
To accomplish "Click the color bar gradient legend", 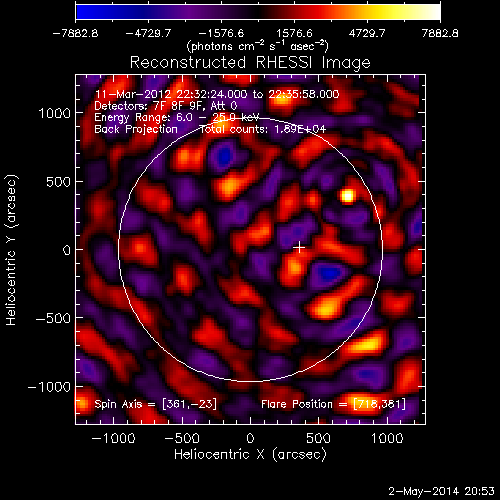I will [258, 12].
